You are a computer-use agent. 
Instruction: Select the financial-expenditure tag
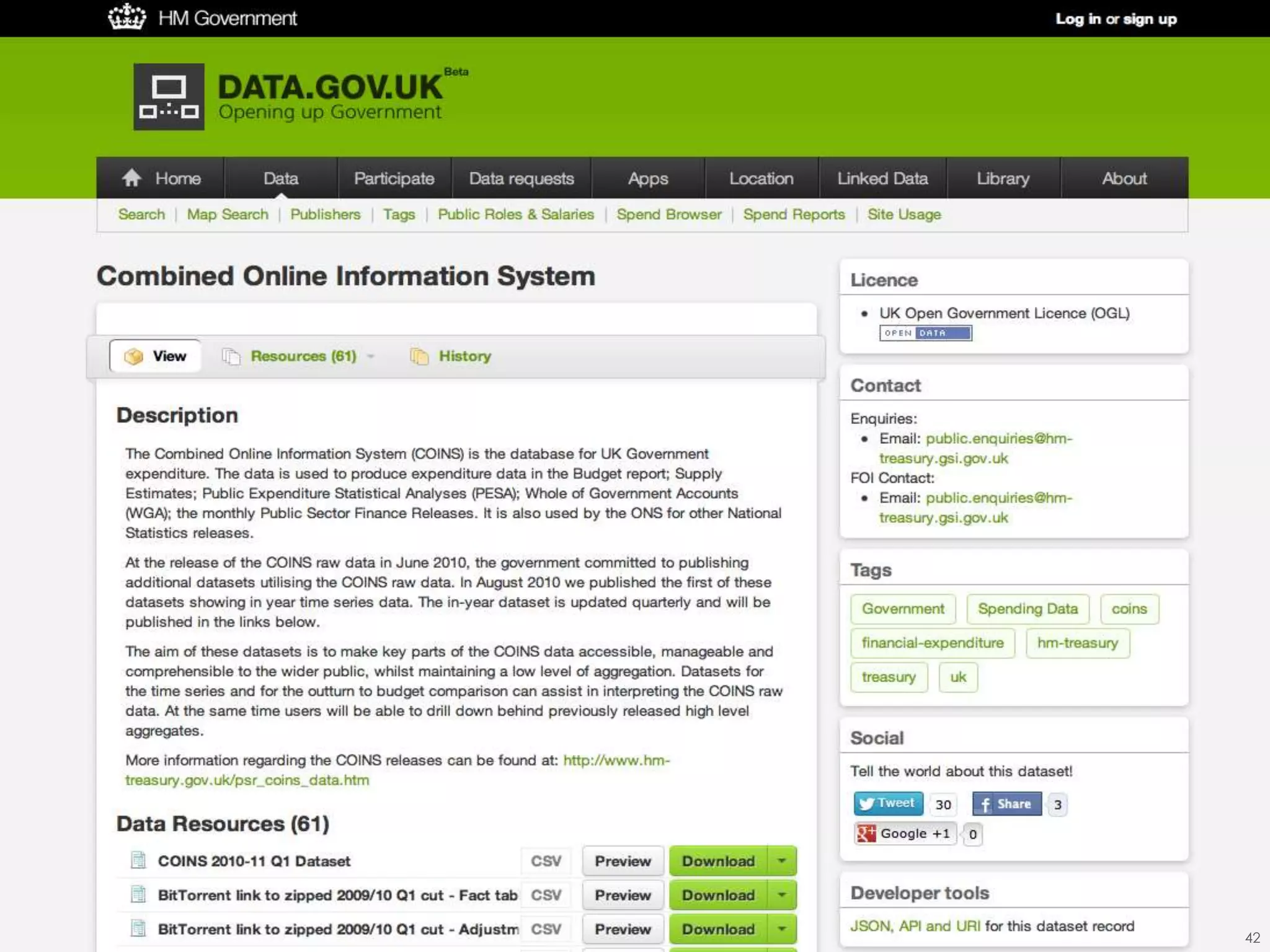pyautogui.click(x=932, y=643)
